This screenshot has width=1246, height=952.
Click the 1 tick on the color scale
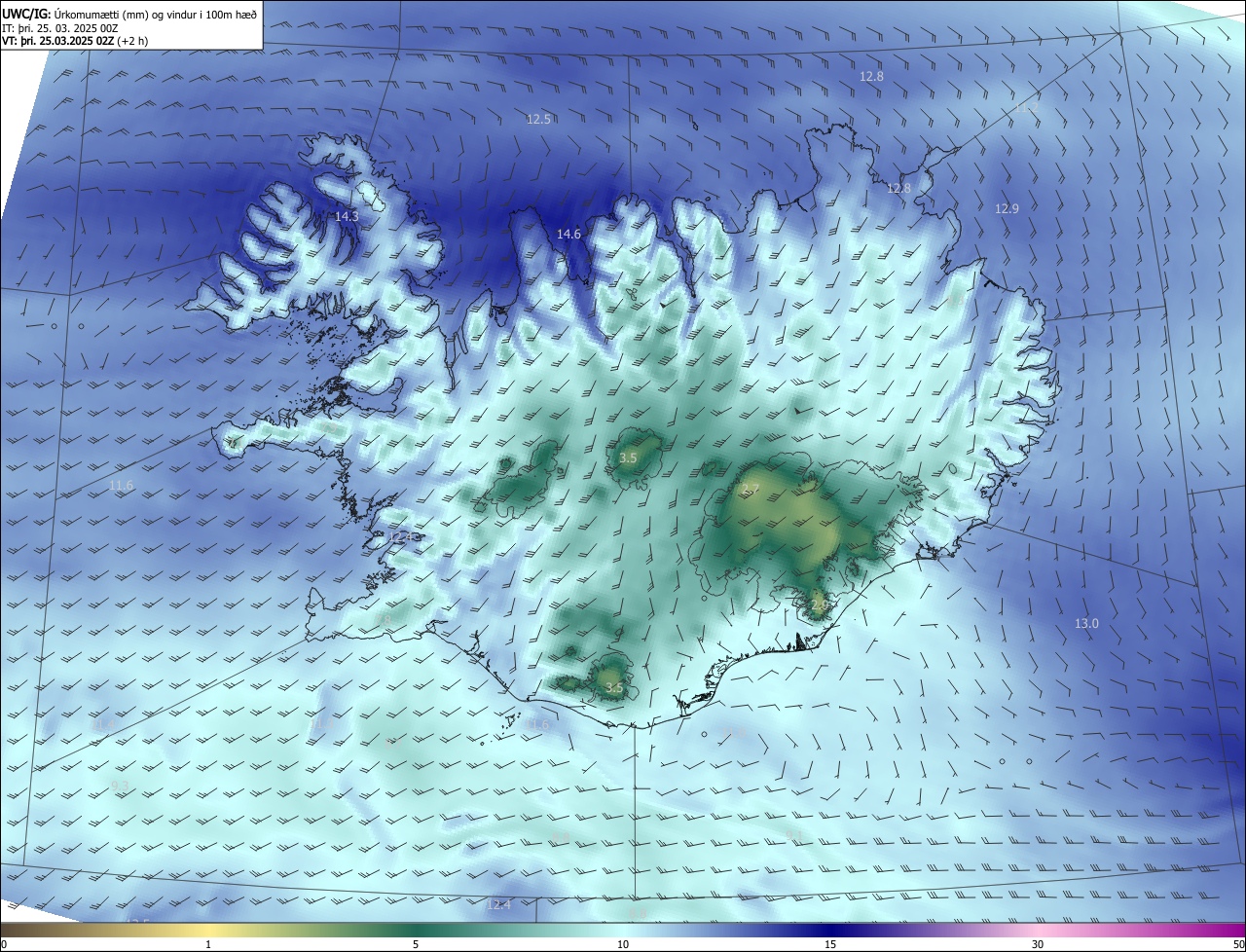pyautogui.click(x=208, y=944)
